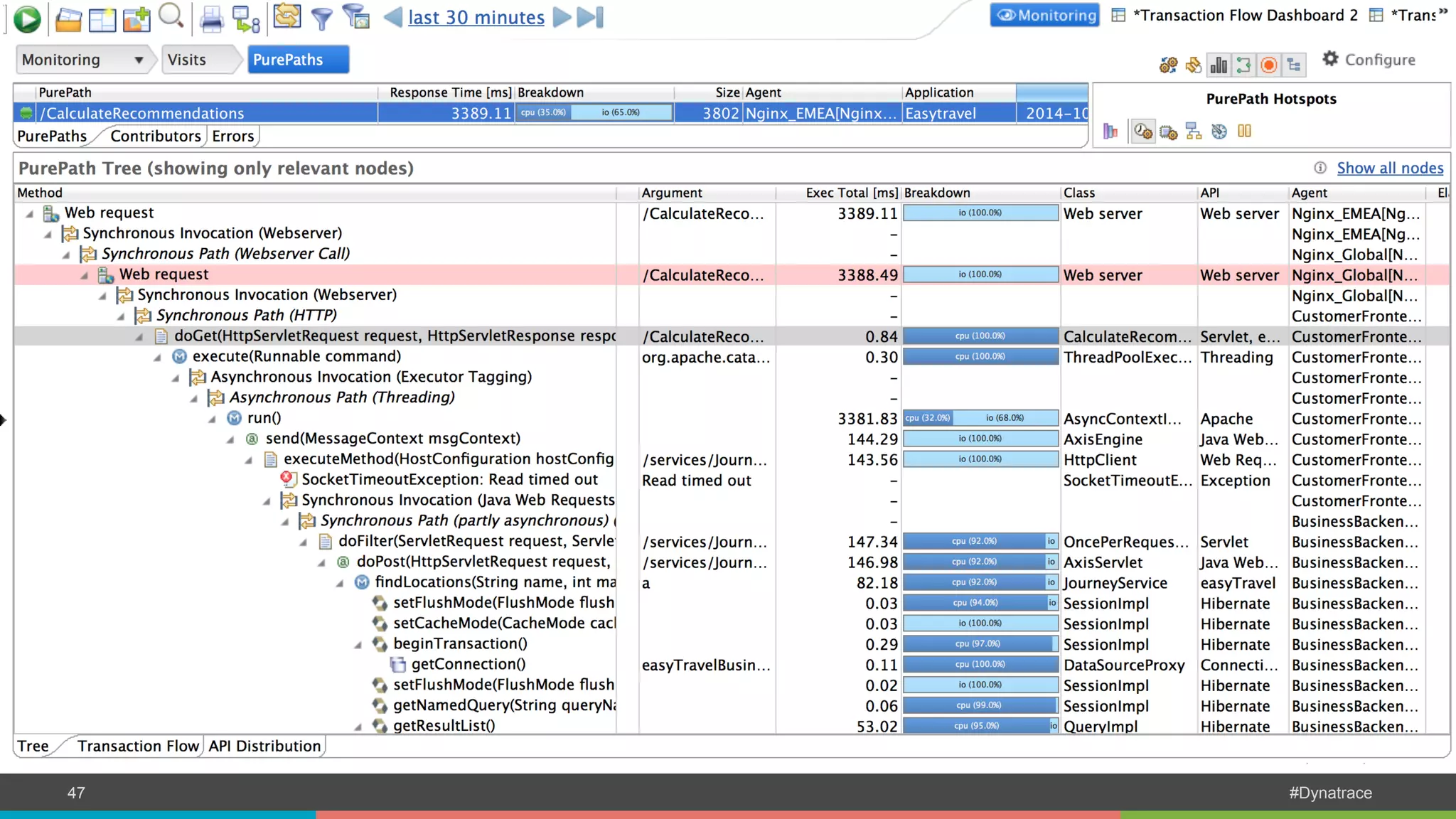1456x819 pixels.
Task: Collapse the findLocations tree node
Action: pos(340,584)
